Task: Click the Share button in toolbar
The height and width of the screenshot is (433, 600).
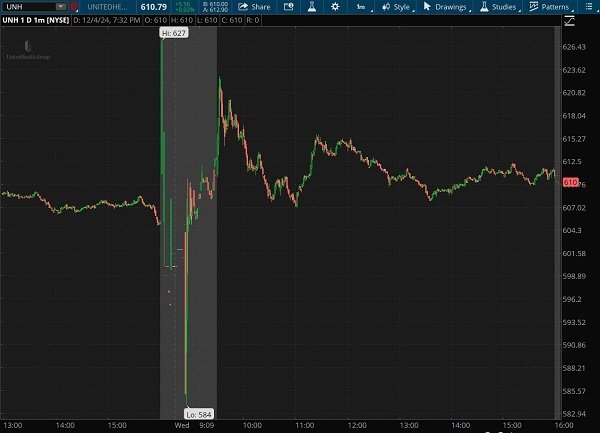Action: click(254, 7)
